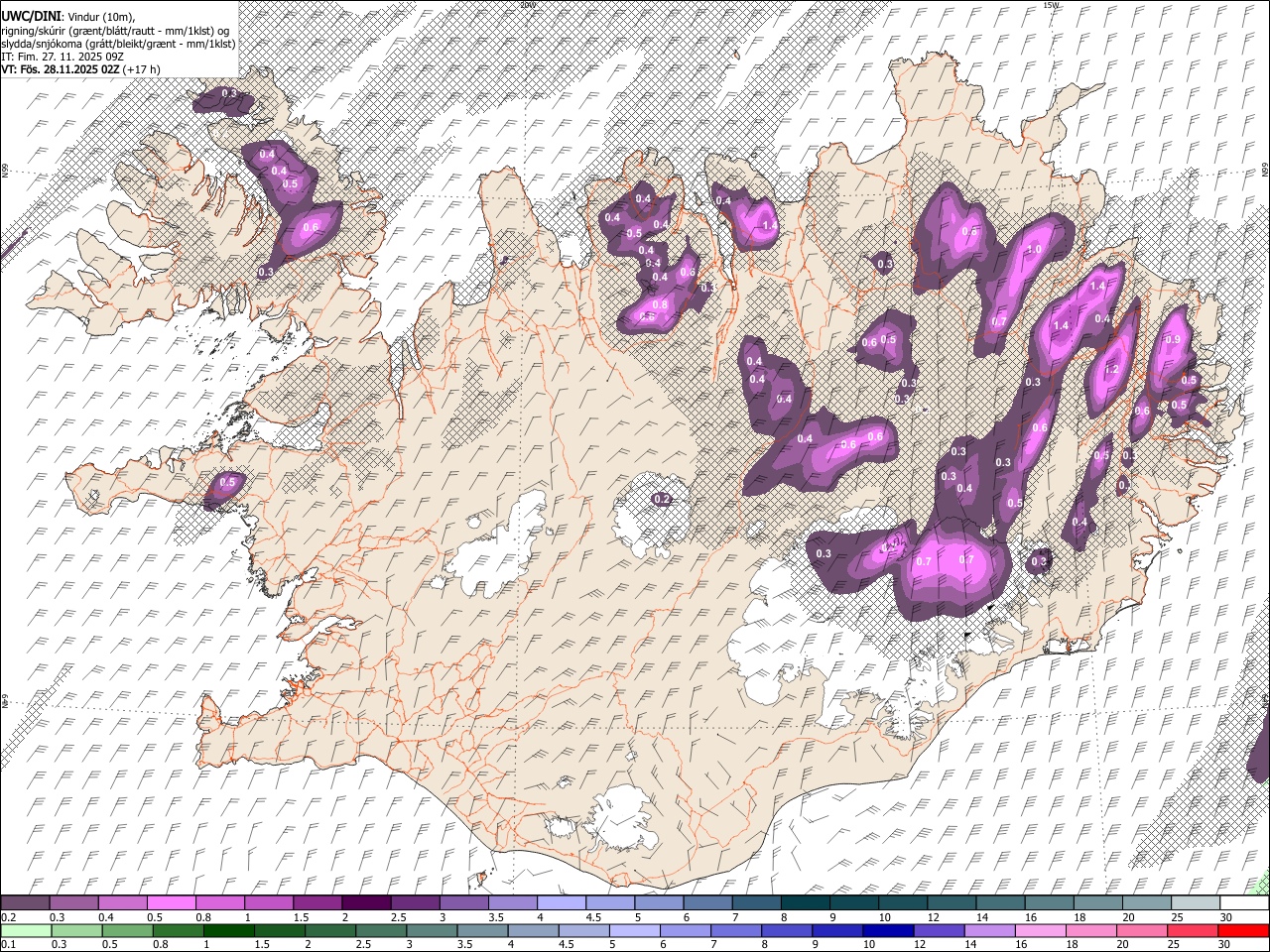This screenshot has width=1270, height=952.
Task: Click the '15W' longitude label at top
Action: tap(1051, 5)
